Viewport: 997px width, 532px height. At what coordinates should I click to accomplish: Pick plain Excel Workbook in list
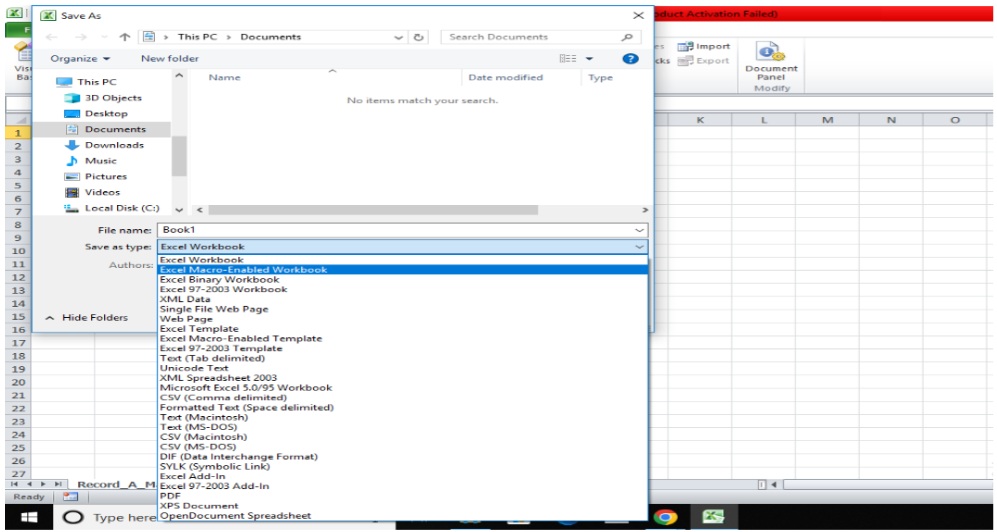click(402, 260)
